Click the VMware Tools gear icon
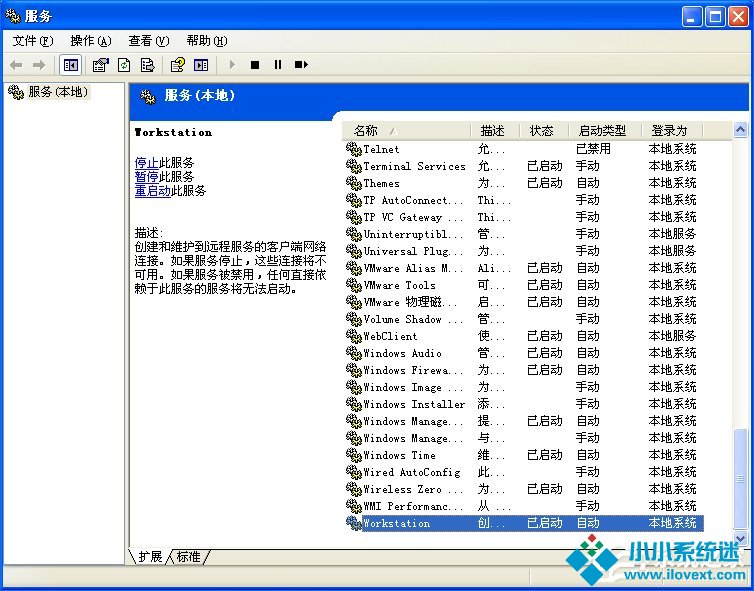The width and height of the screenshot is (754, 591). [353, 285]
